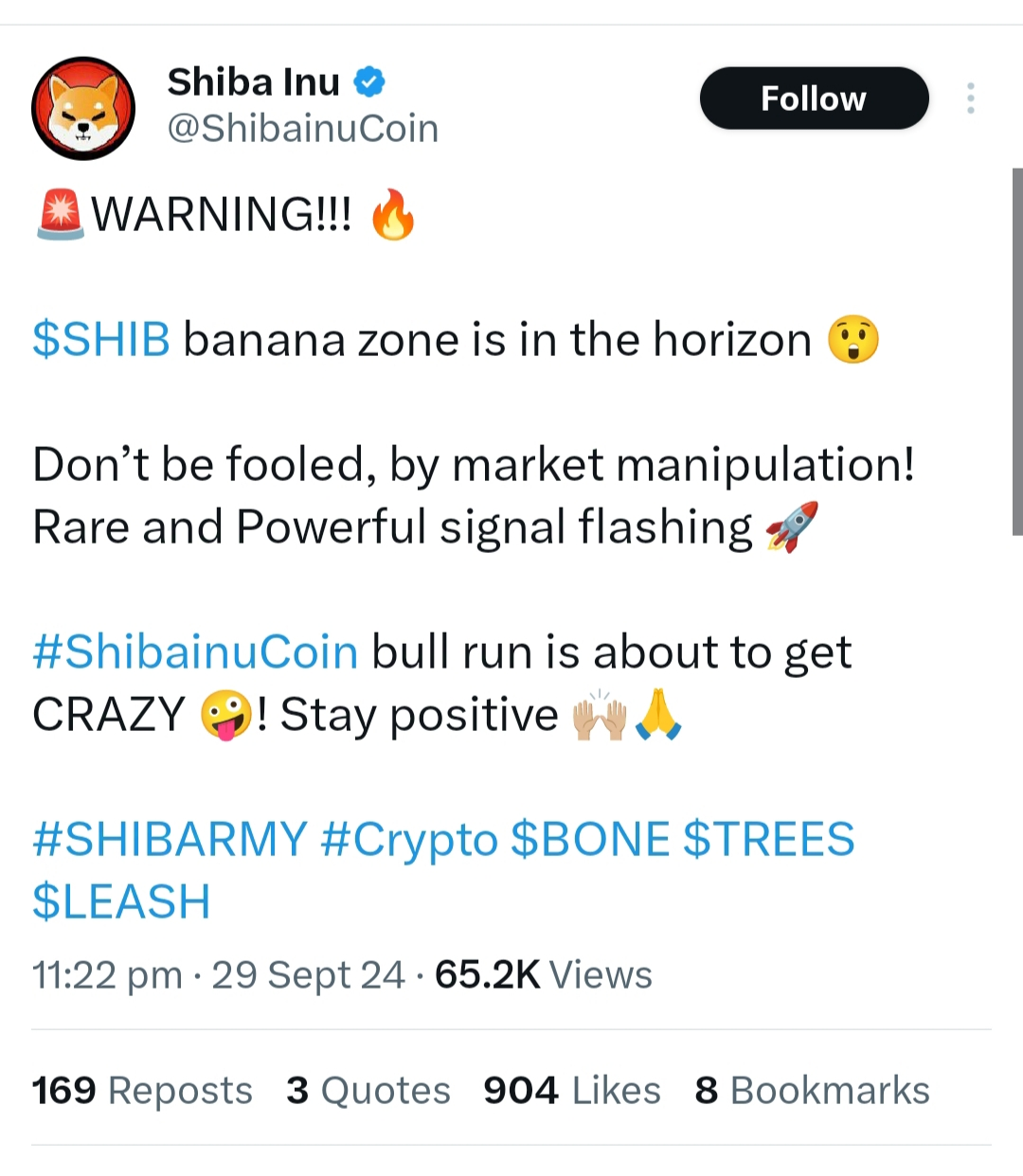The image size is (1023, 1176).
Task: Open the Shiba Inu display name
Action: [253, 82]
